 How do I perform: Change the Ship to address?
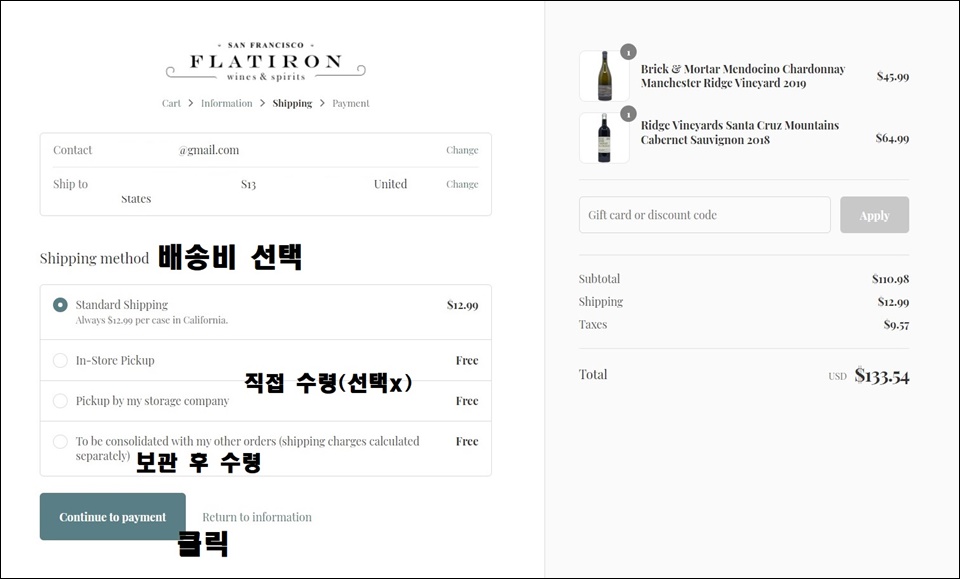[x=462, y=184]
